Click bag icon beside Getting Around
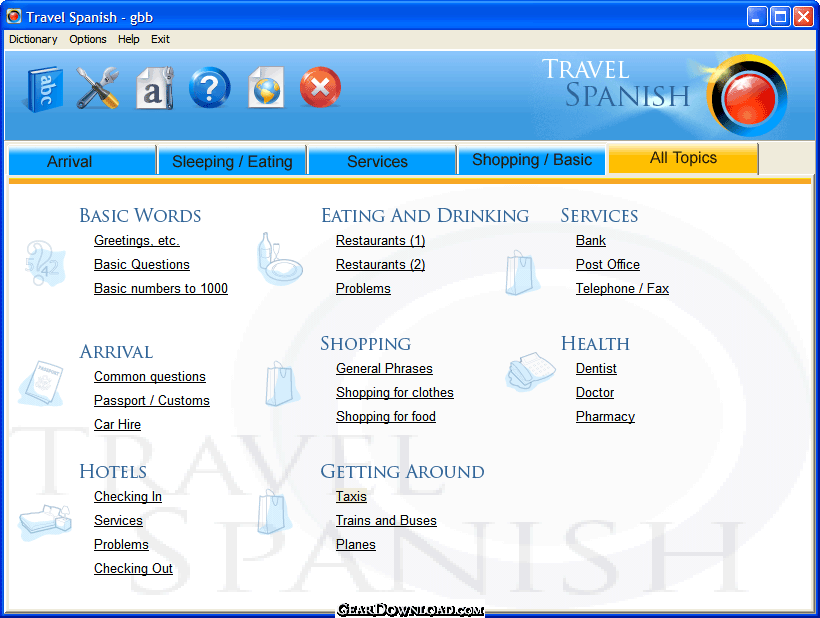Viewport: 820px width, 618px height. tap(274, 512)
